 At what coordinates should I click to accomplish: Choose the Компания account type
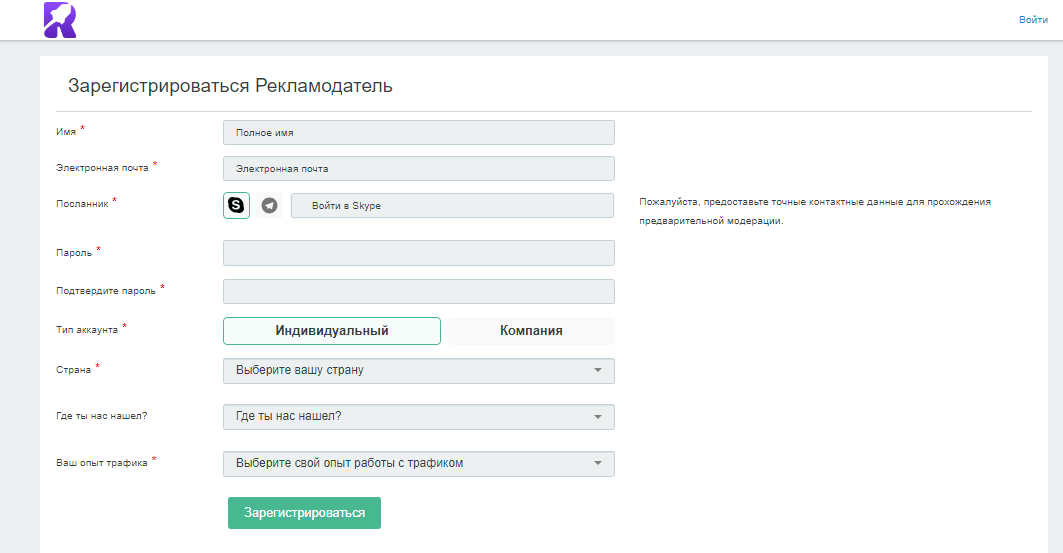532,331
